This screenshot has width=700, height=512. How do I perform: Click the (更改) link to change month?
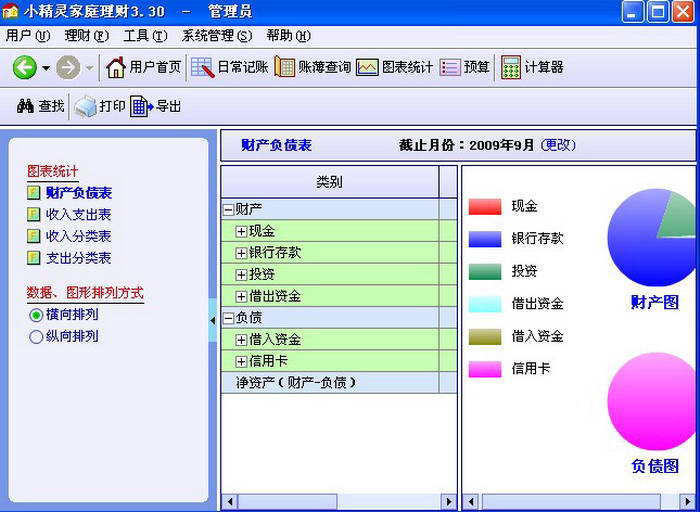(x=558, y=145)
